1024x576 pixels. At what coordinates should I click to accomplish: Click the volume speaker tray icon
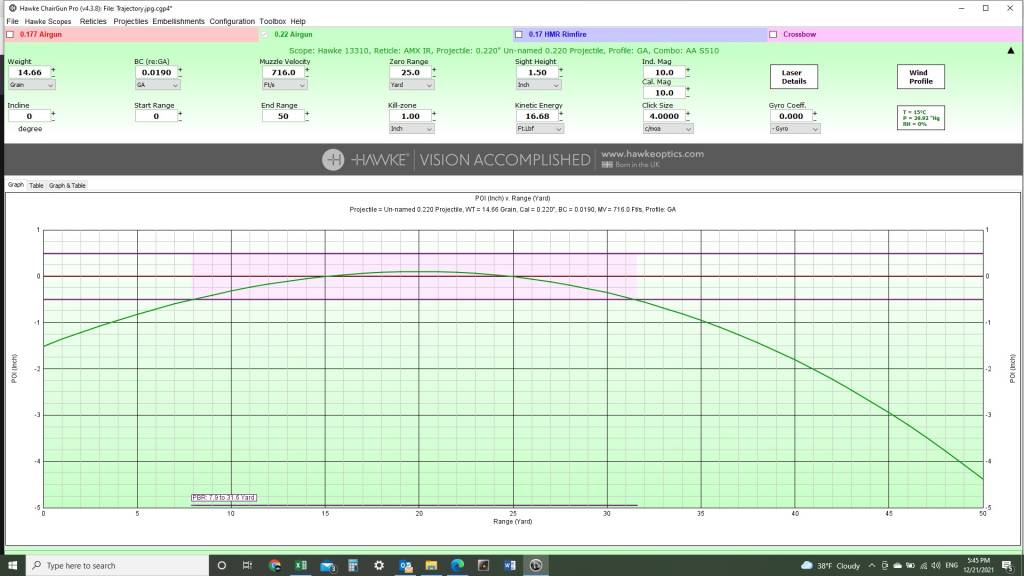coord(935,566)
